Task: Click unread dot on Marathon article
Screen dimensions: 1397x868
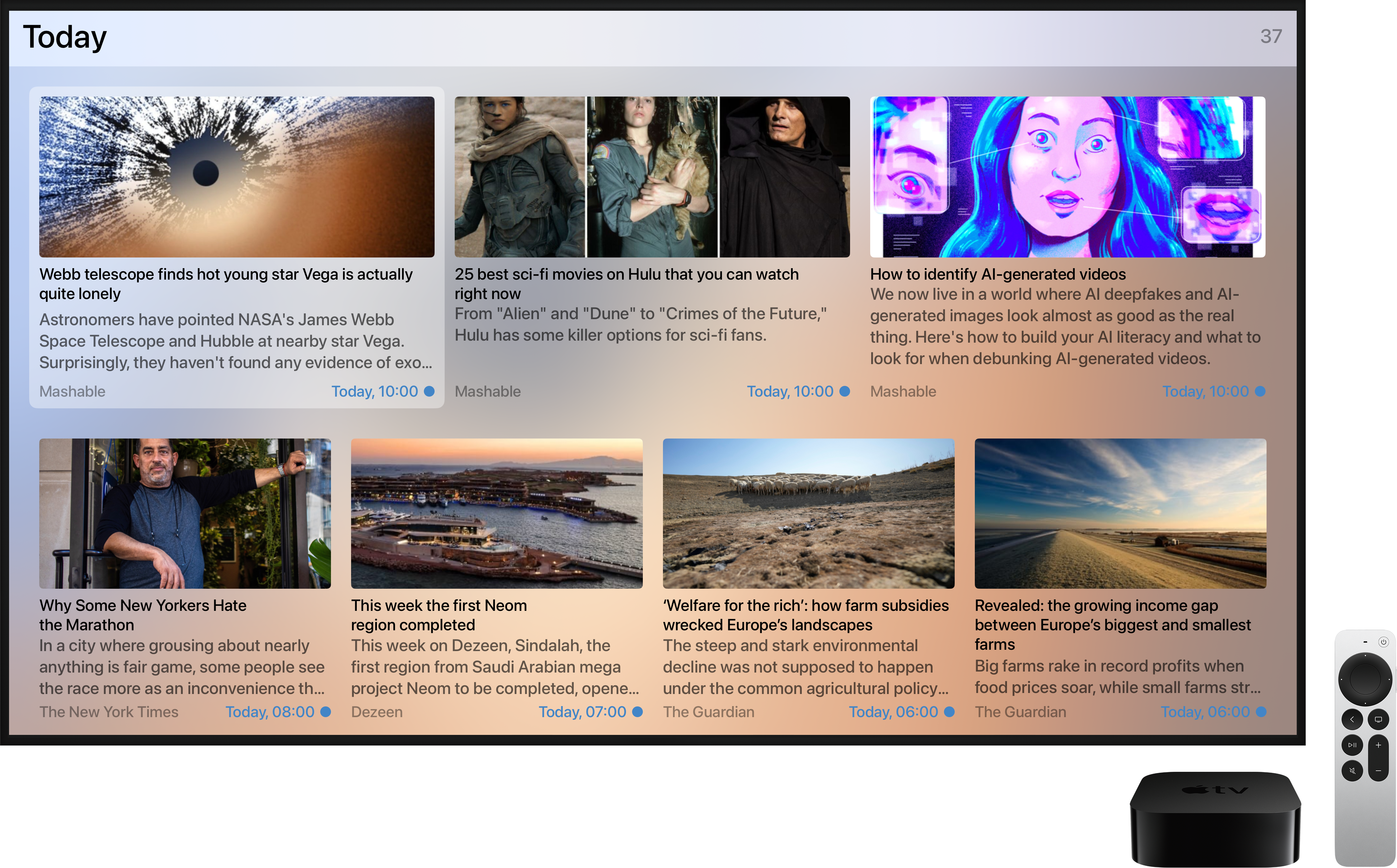Action: pyautogui.click(x=325, y=711)
